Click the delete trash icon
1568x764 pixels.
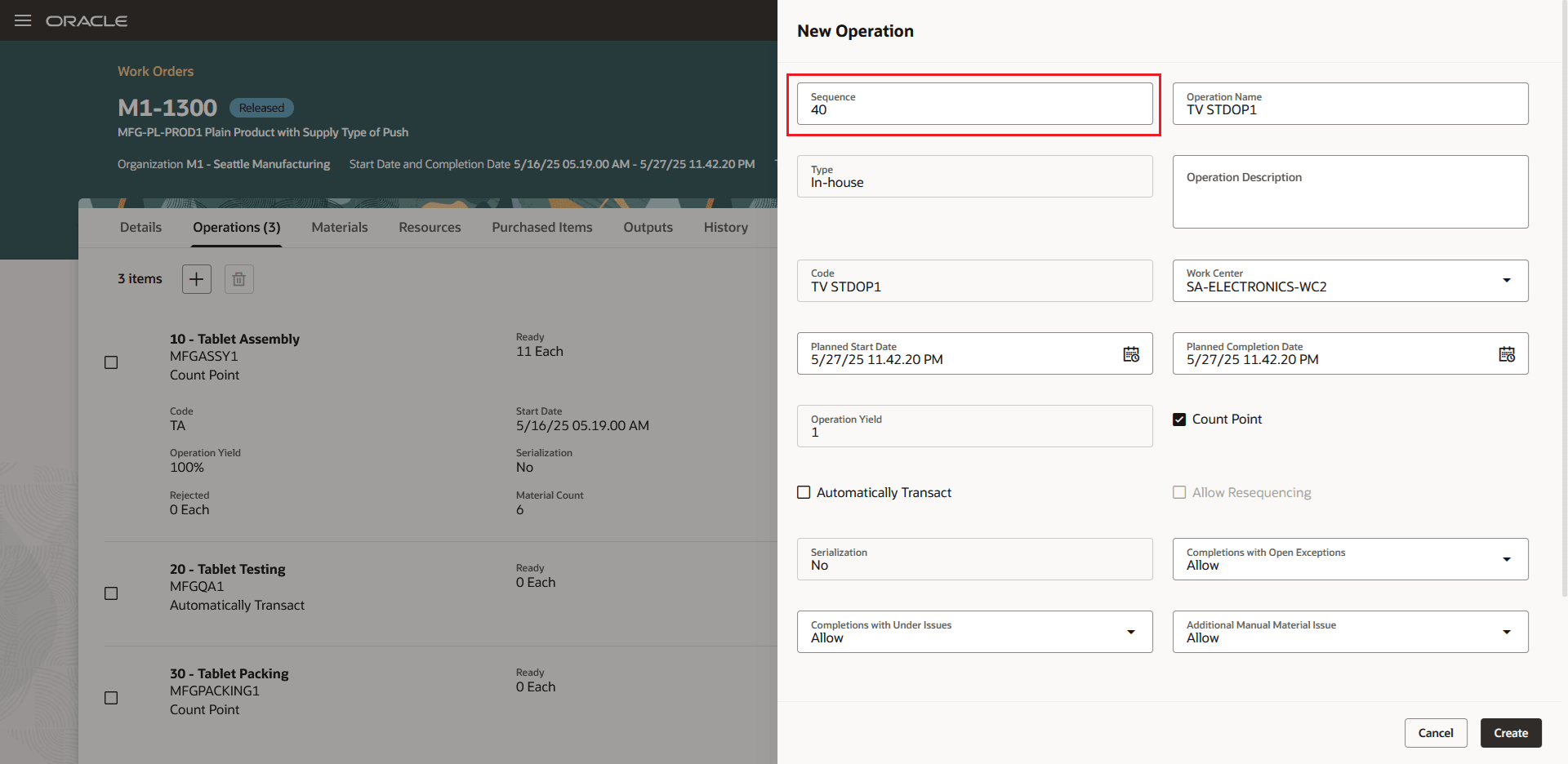[238, 278]
